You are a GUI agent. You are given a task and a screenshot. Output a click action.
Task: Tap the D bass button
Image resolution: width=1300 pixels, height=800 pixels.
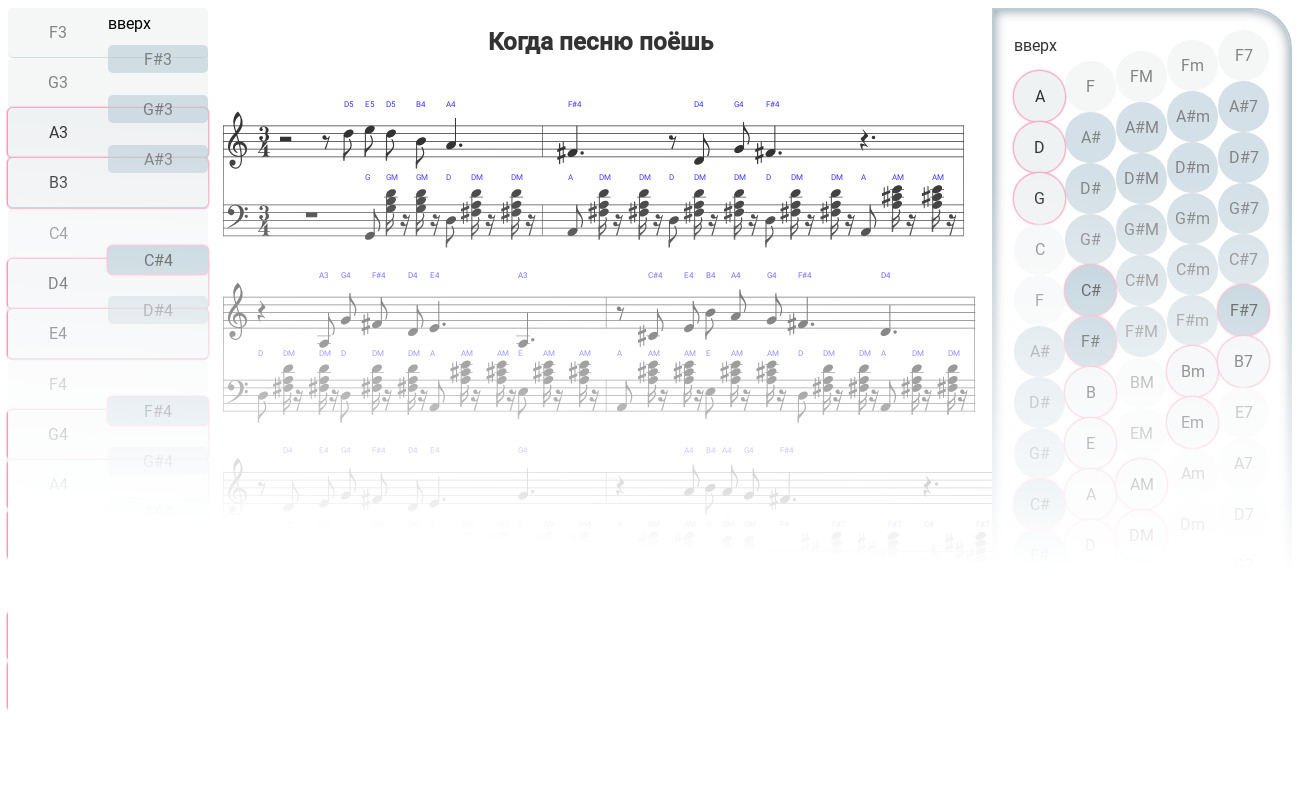pos(1039,148)
